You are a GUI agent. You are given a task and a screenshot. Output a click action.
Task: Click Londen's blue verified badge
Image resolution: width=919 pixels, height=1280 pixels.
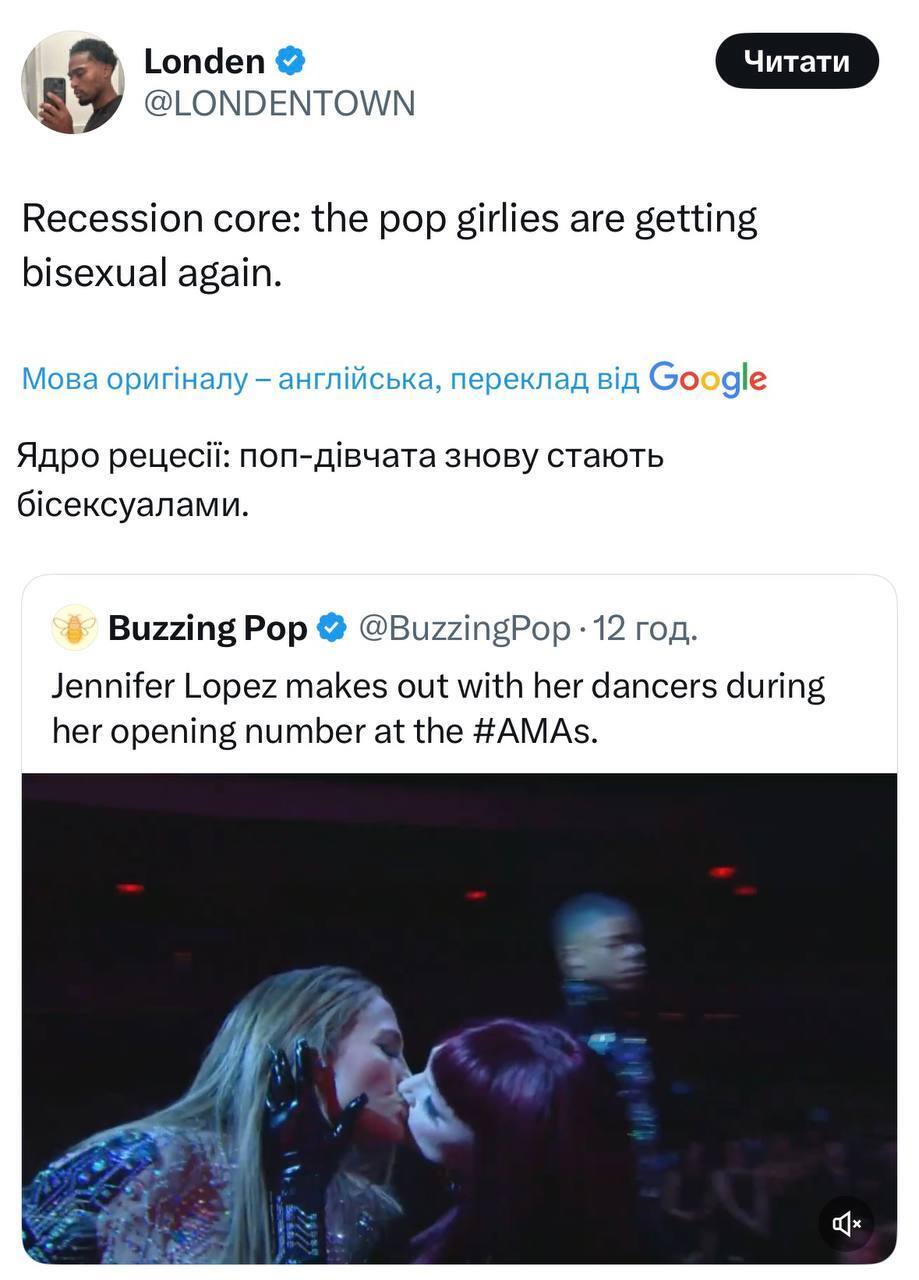[x=290, y=62]
